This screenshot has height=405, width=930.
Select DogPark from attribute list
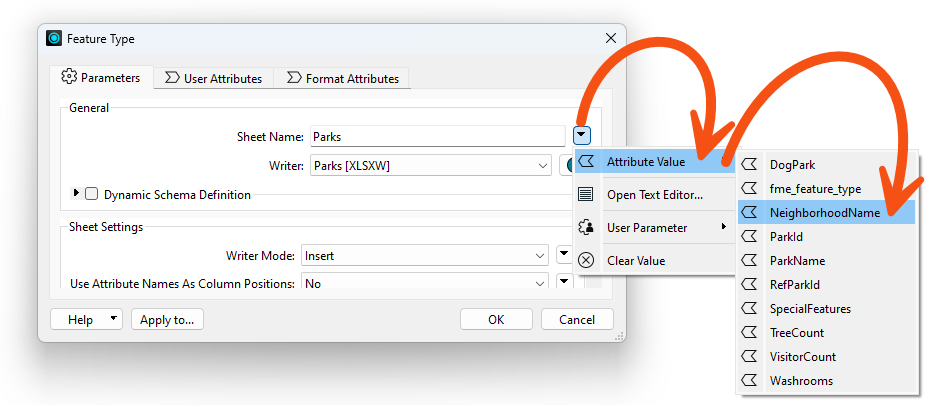click(826, 164)
